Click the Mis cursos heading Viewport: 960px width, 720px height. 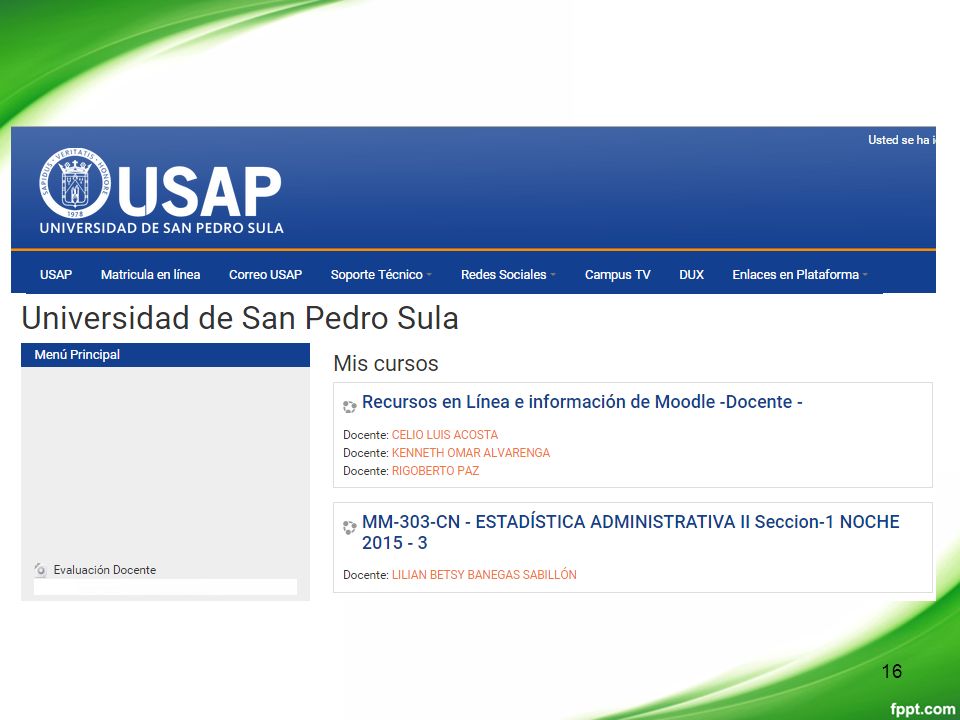pos(386,364)
